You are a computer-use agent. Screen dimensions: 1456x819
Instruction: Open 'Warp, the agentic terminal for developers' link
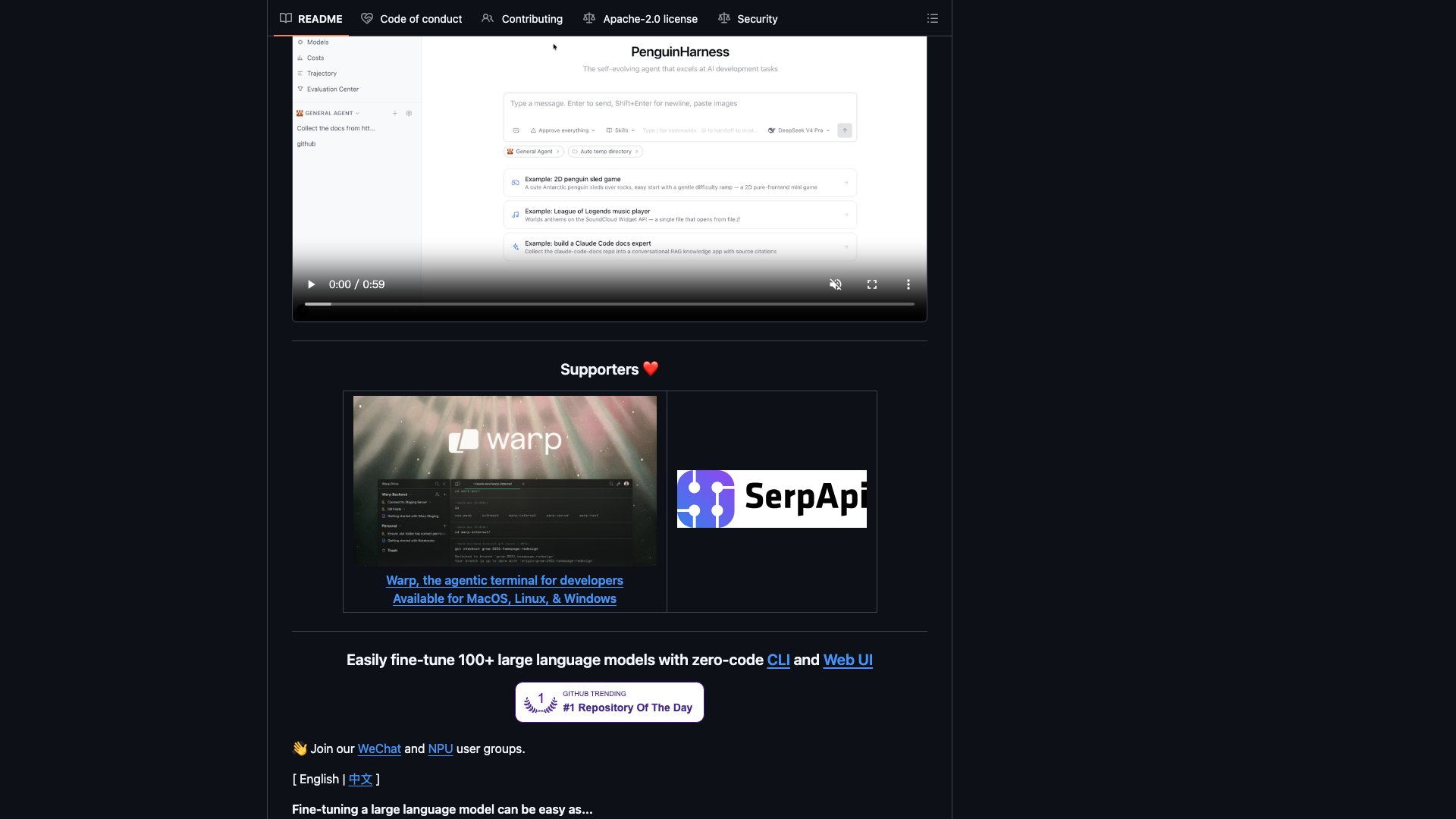pos(504,580)
